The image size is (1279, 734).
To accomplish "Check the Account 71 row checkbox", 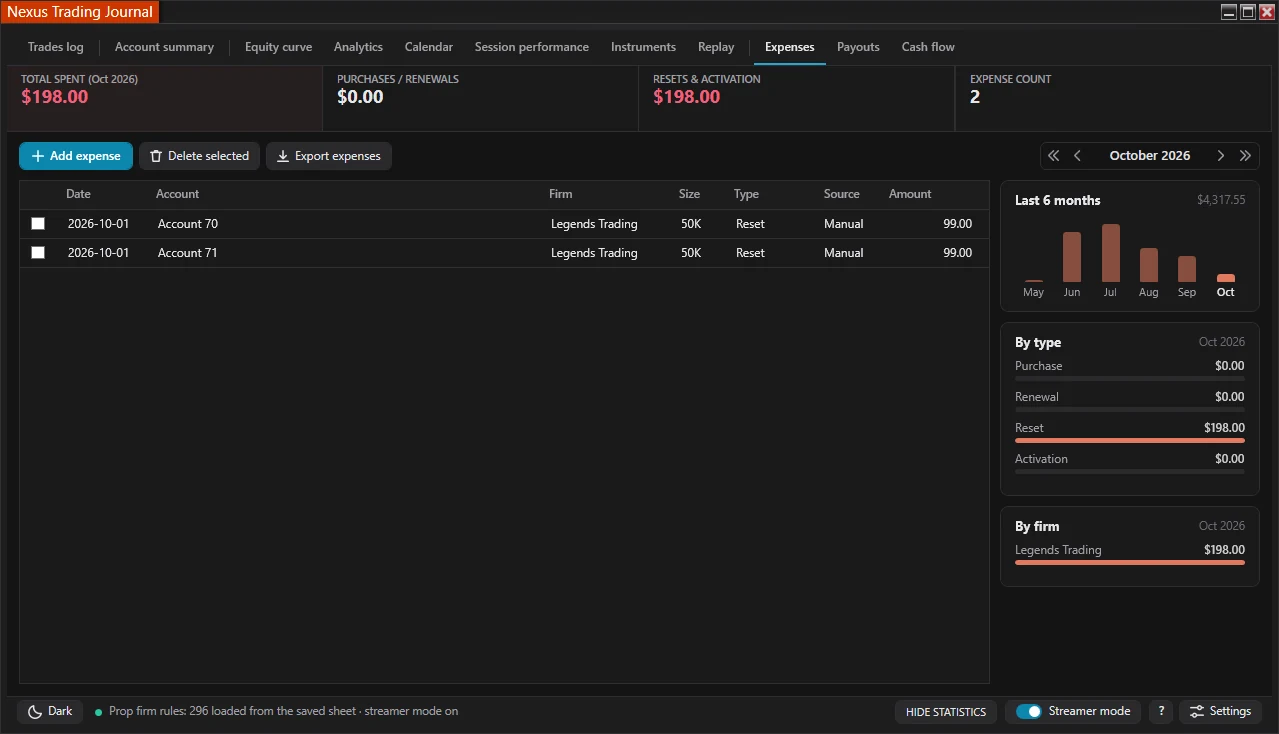I will click(x=38, y=253).
